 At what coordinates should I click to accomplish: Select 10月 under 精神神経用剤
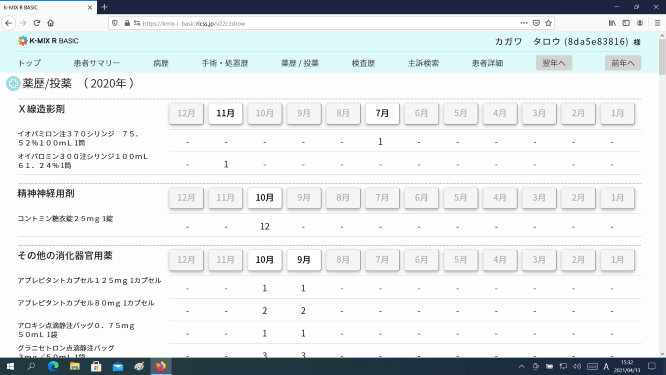tap(265, 198)
